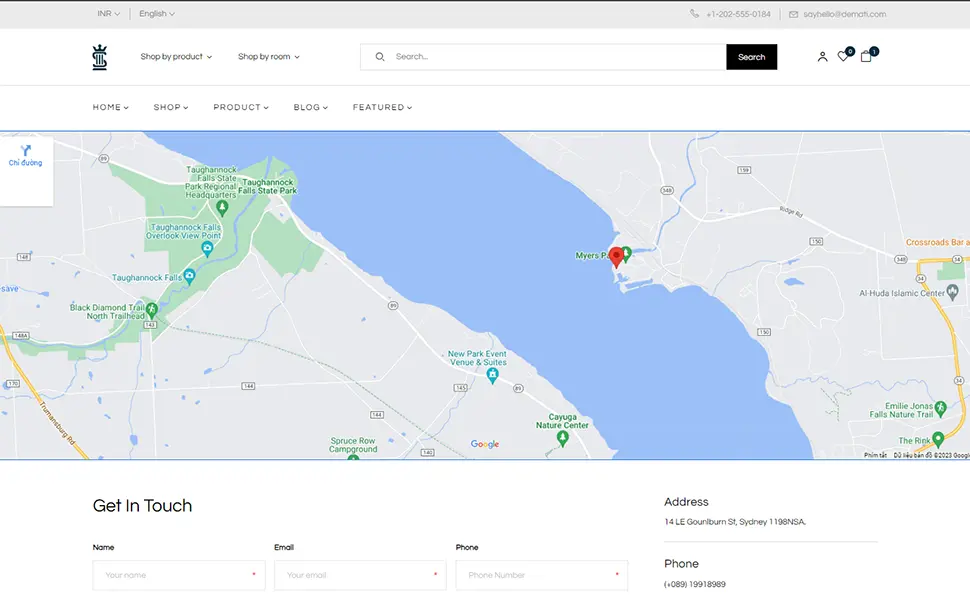
Task: Click the Cayuga Nature Center map marker
Action: pos(562,438)
